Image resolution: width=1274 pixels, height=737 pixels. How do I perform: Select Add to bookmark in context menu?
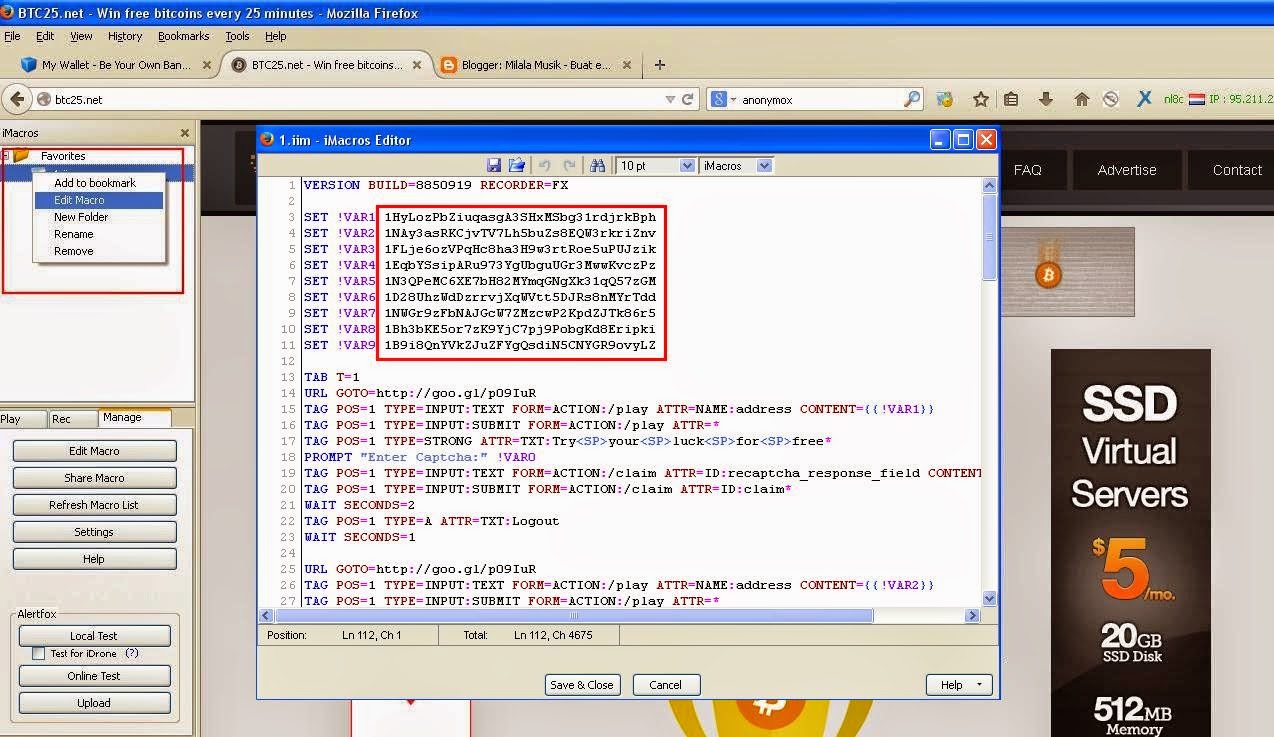[98, 183]
